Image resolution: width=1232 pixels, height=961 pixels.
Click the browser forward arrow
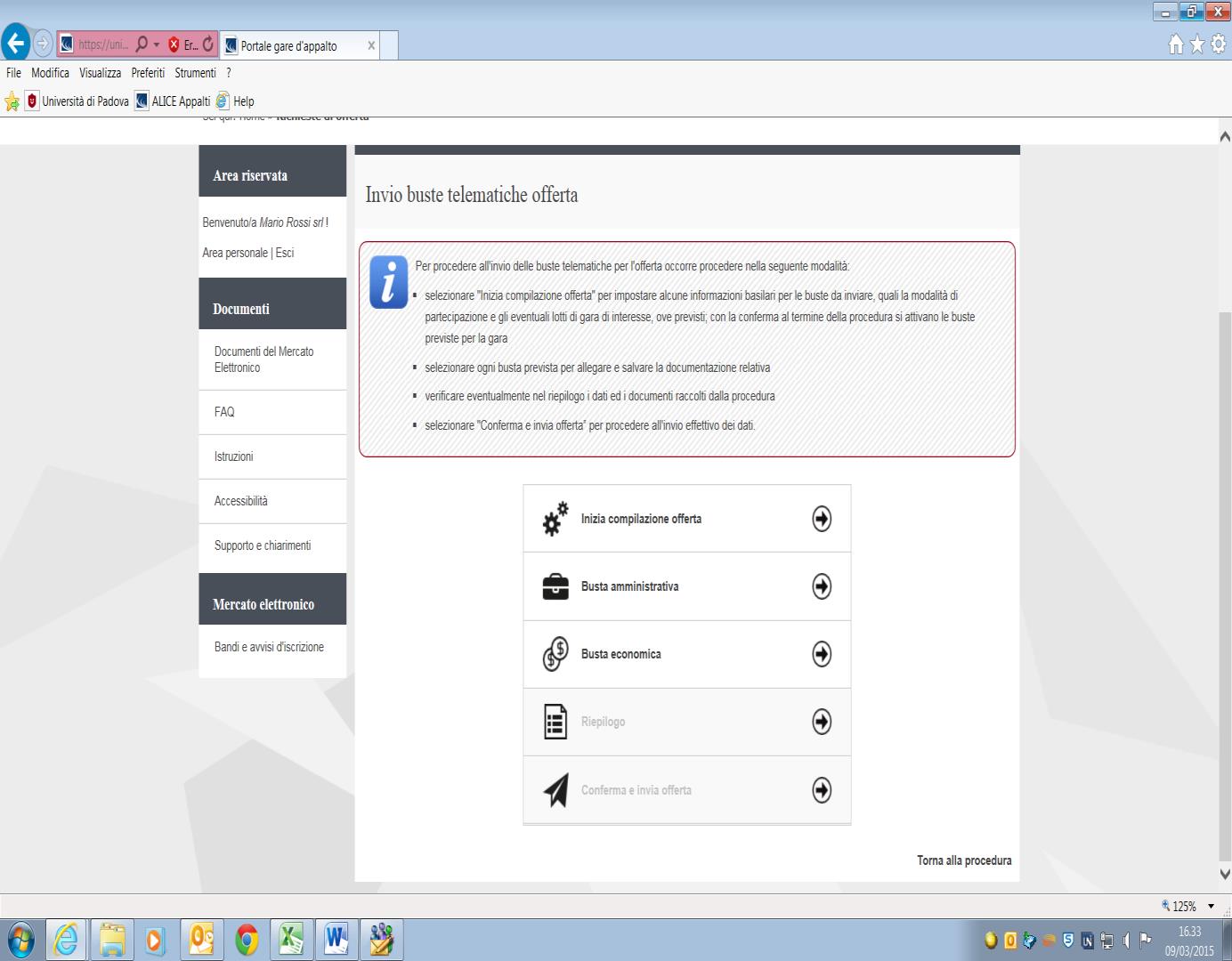[x=43, y=43]
